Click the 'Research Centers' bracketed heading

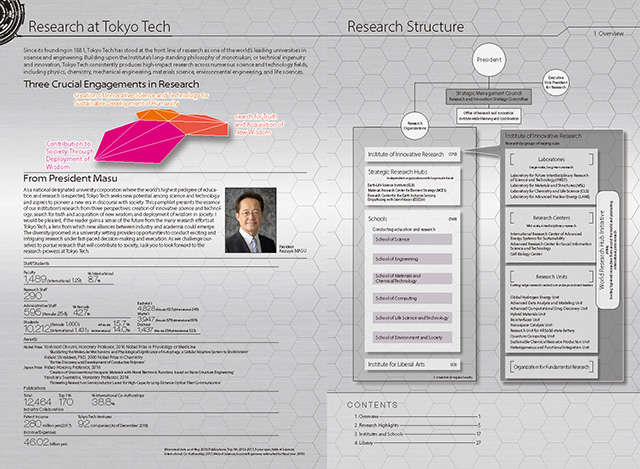click(551, 218)
